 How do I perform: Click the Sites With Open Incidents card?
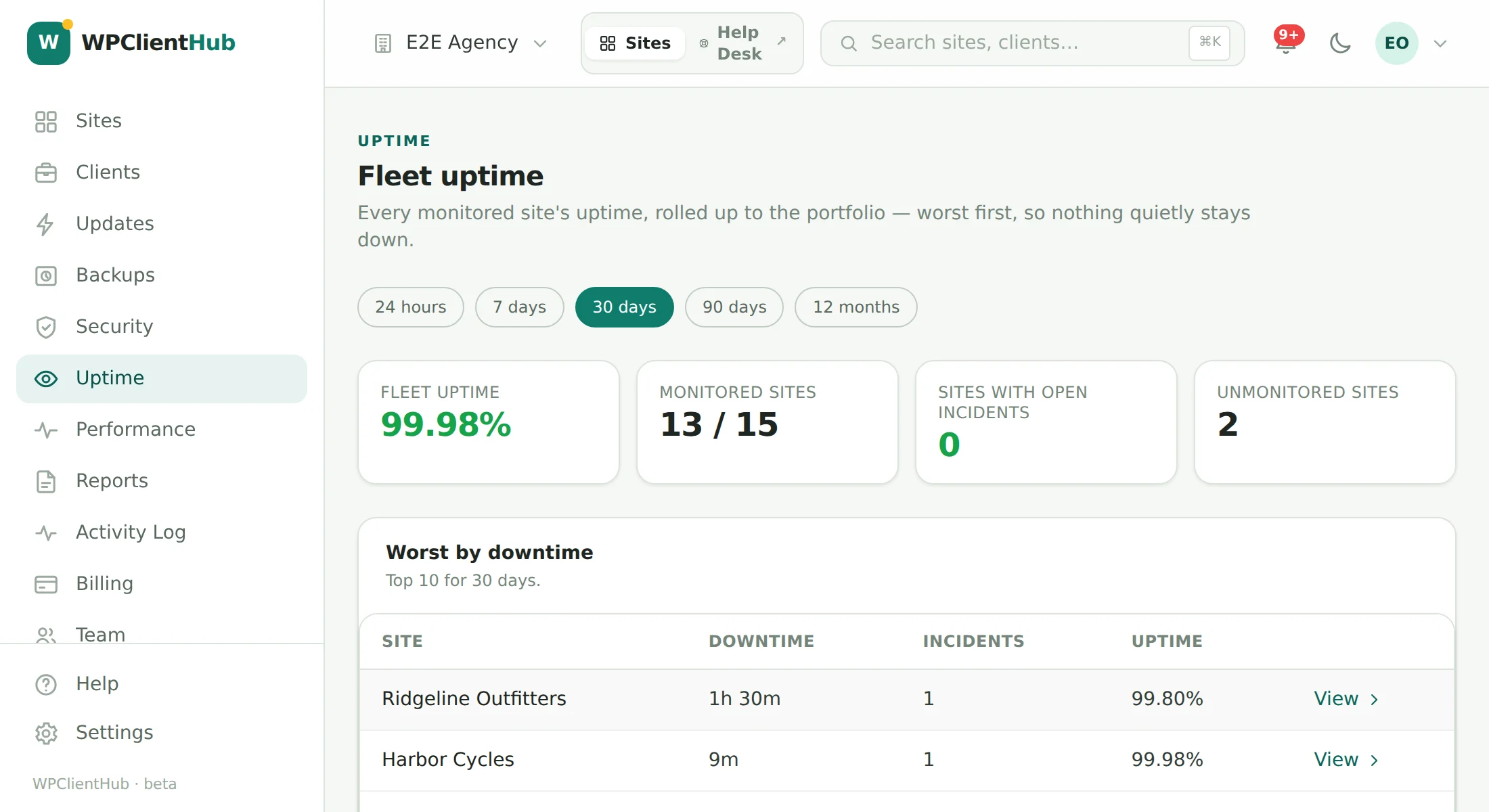[1046, 422]
